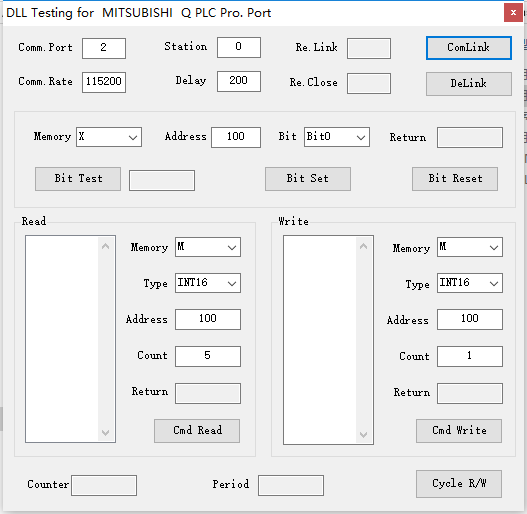Click the Bit Test button
Screen dimensions: 527x514
coord(78,179)
